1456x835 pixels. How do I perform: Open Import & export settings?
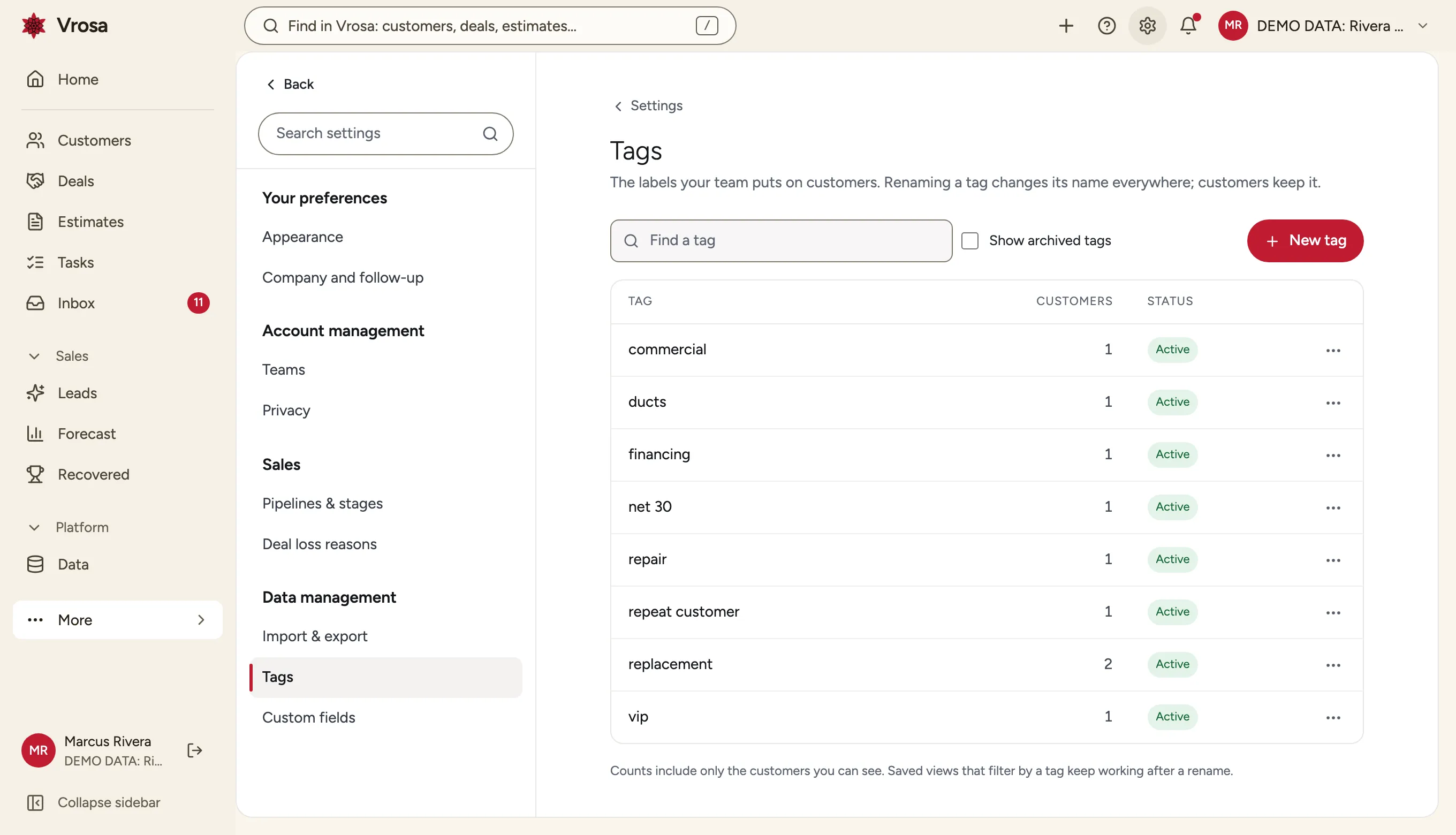click(x=386, y=636)
